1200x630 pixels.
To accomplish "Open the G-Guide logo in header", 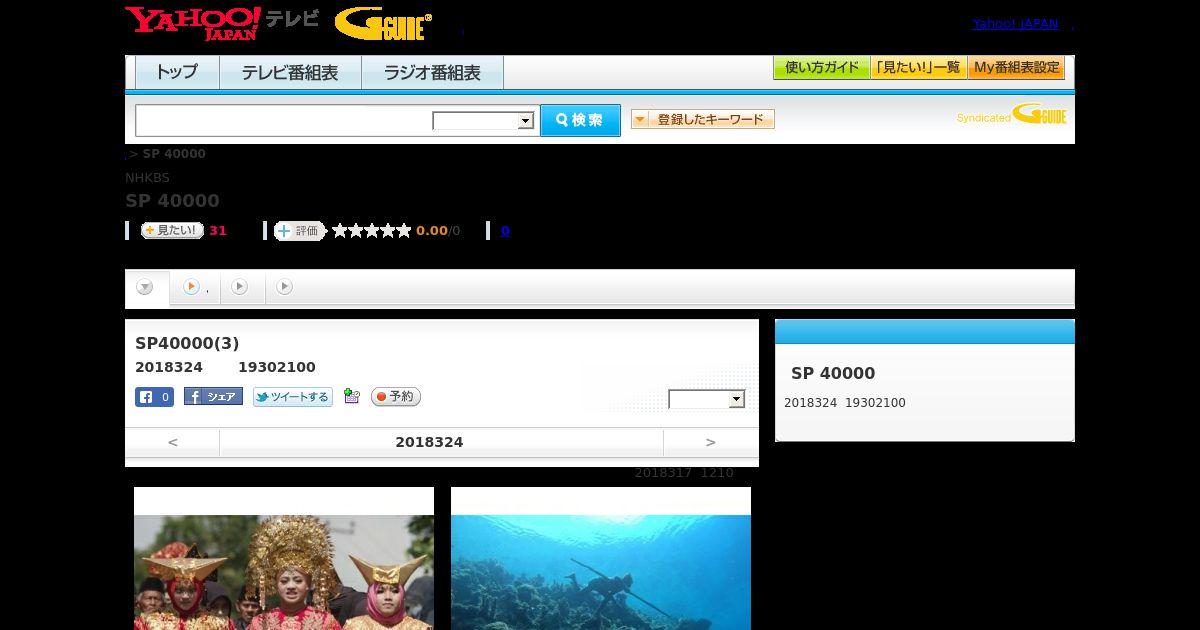I will tap(383, 24).
